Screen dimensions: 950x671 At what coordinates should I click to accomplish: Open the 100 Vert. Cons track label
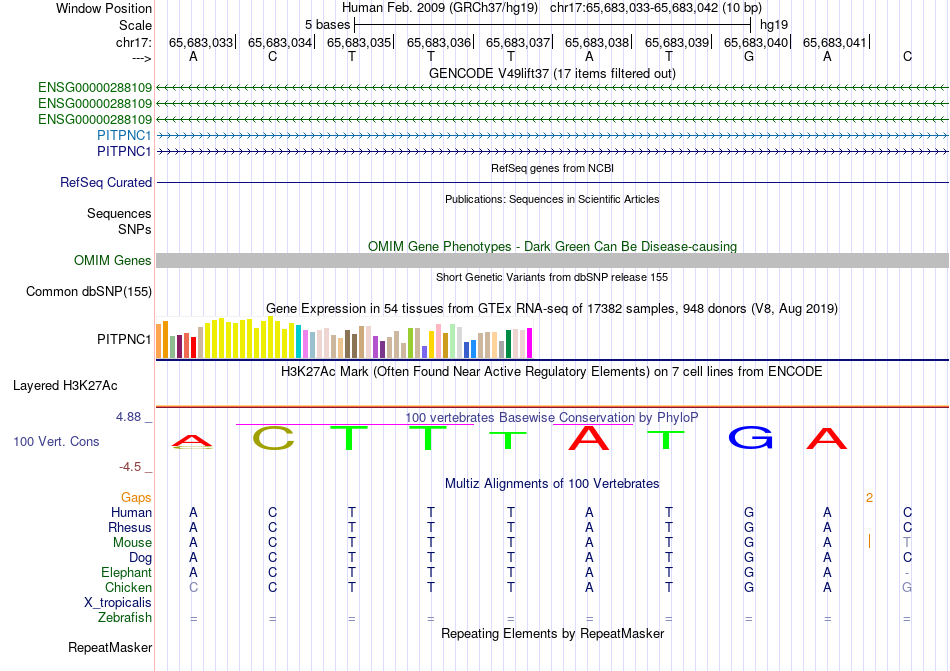[56, 441]
